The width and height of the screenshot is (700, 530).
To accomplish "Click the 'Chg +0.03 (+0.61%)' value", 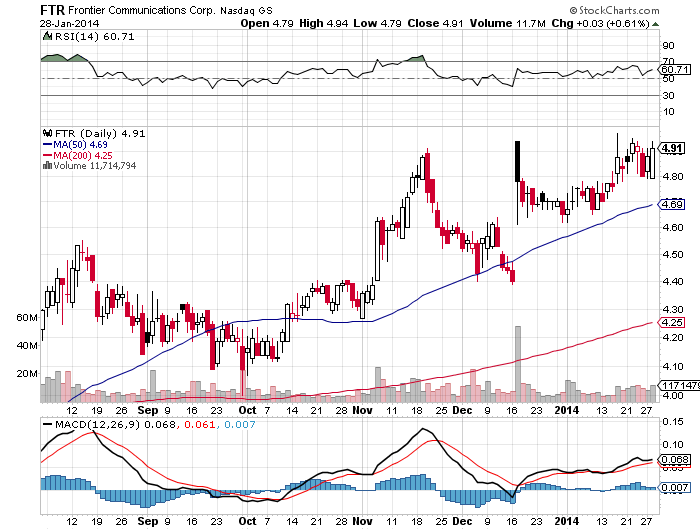I will coord(600,23).
